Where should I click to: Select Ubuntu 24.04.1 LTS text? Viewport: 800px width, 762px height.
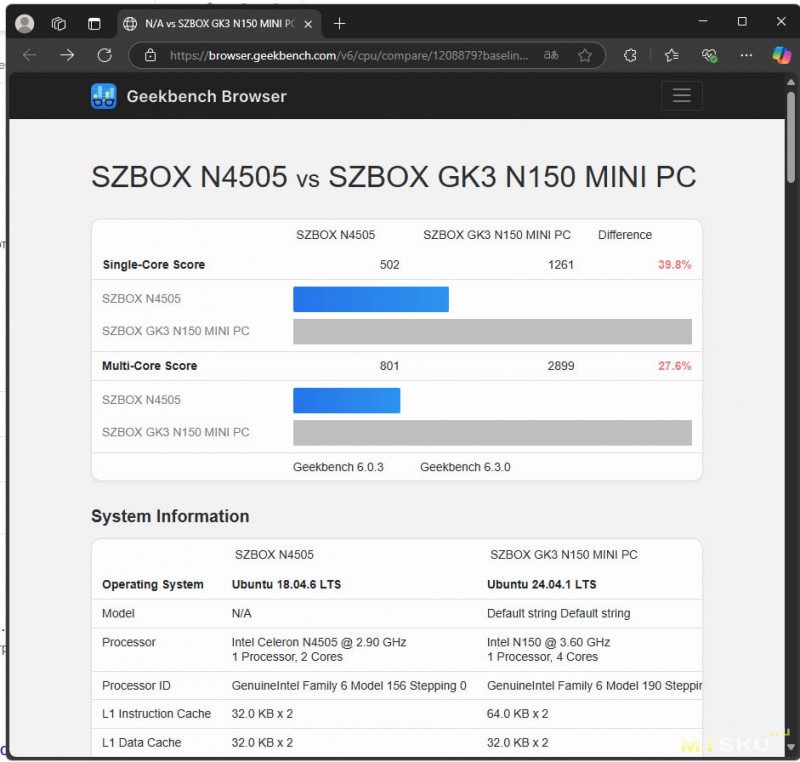(541, 585)
